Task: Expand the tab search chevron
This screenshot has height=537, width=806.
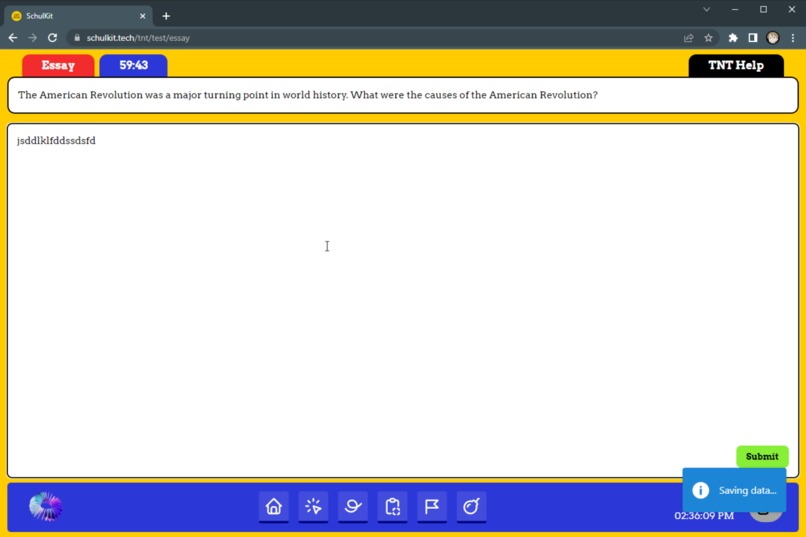Action: pyautogui.click(x=707, y=9)
